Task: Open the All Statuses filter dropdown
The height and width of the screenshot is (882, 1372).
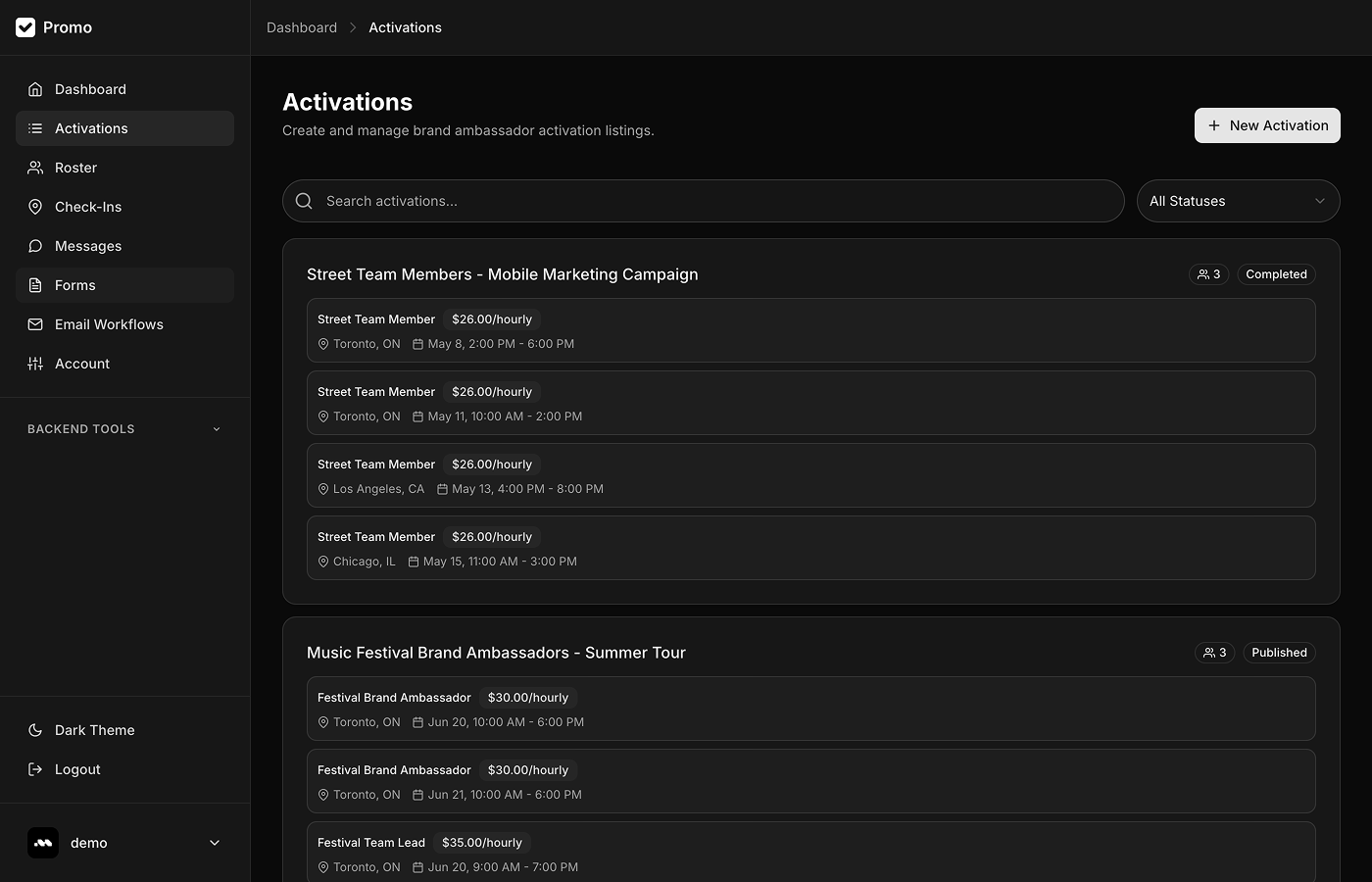Action: [1238, 200]
